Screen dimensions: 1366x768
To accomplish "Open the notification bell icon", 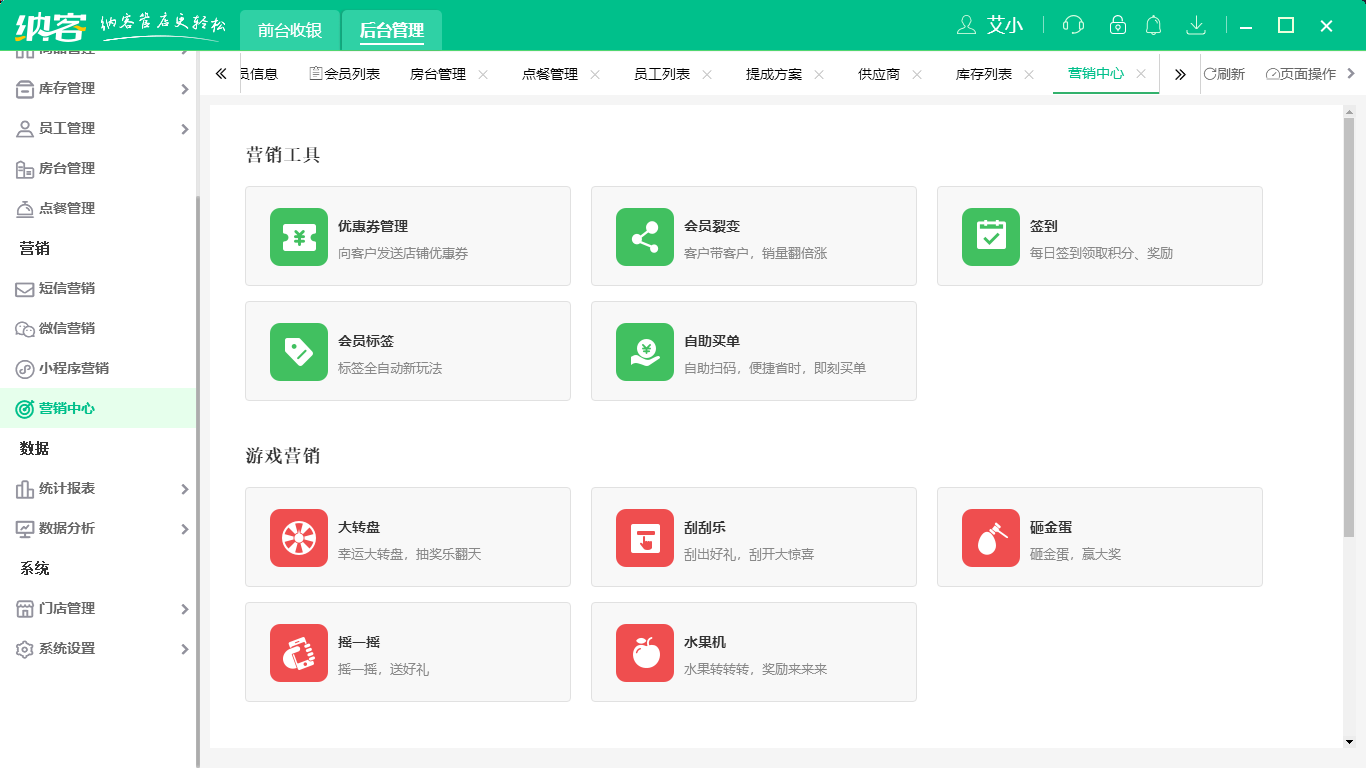I will [1153, 24].
